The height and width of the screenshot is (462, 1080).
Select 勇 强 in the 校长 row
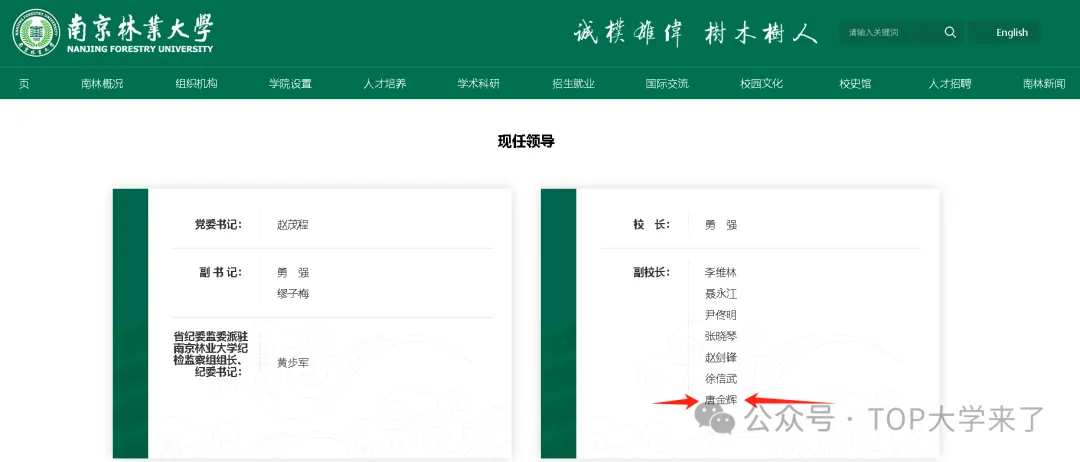[x=720, y=224]
